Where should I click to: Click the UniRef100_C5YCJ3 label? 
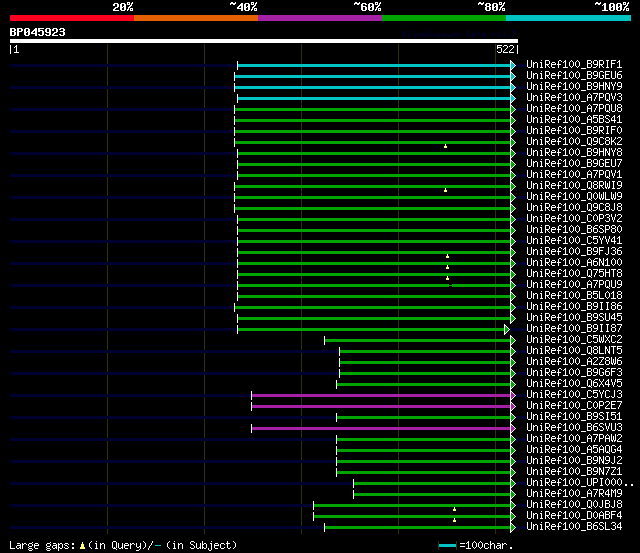574,395
